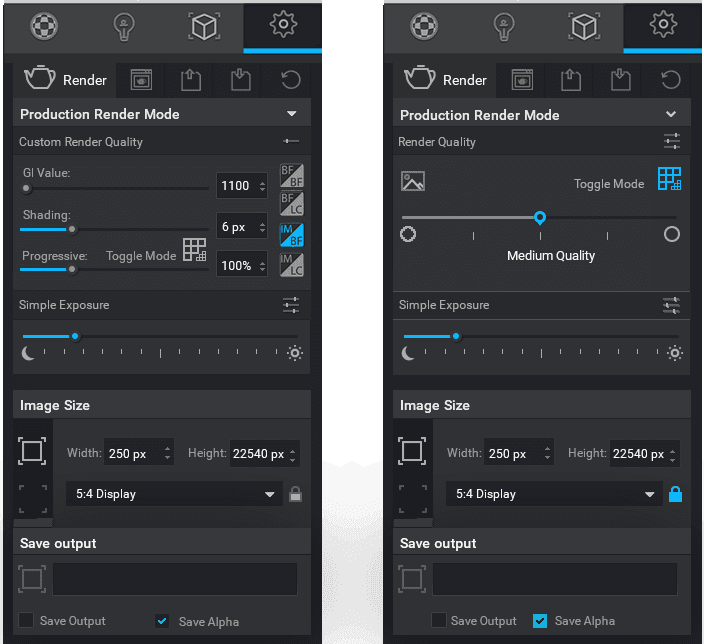Image resolution: width=704 pixels, height=644 pixels.
Task: Click full-frame image size icon, left panel
Action: 32,451
